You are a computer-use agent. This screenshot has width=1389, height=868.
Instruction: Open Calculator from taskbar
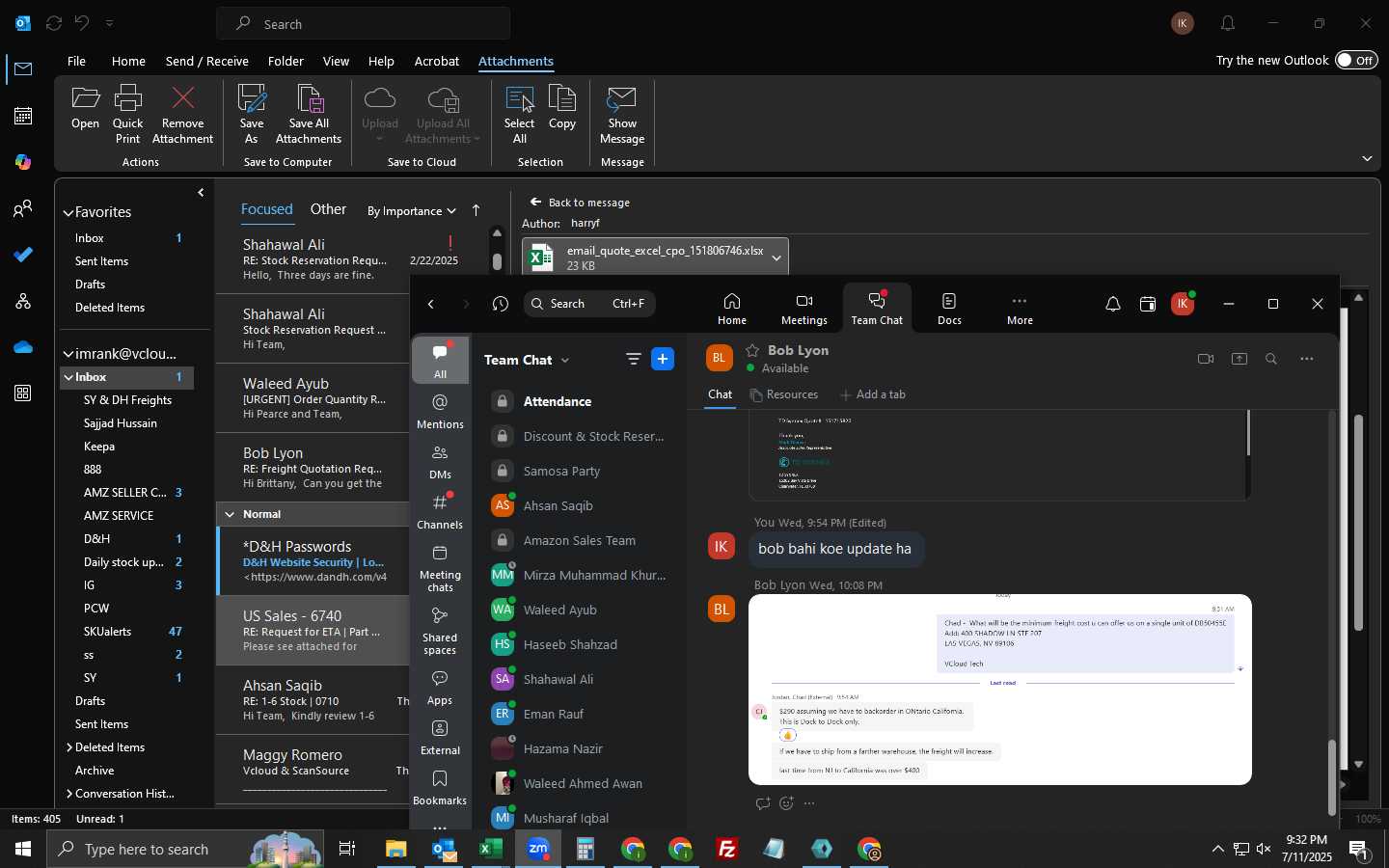coord(586,849)
